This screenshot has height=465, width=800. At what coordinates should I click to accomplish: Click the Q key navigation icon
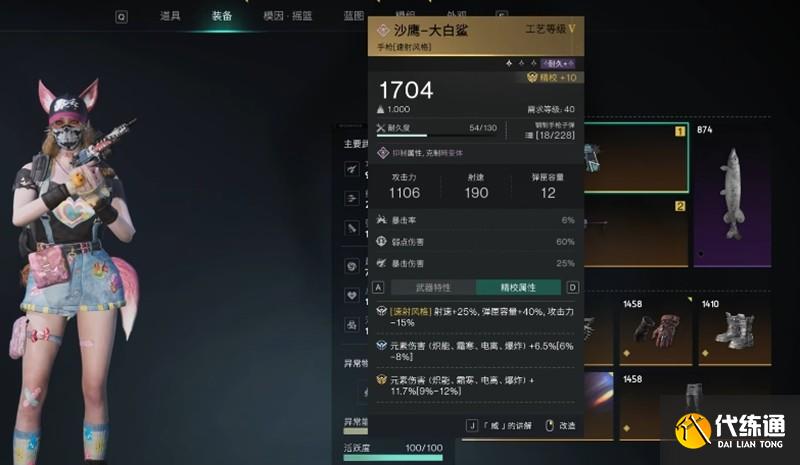point(121,17)
